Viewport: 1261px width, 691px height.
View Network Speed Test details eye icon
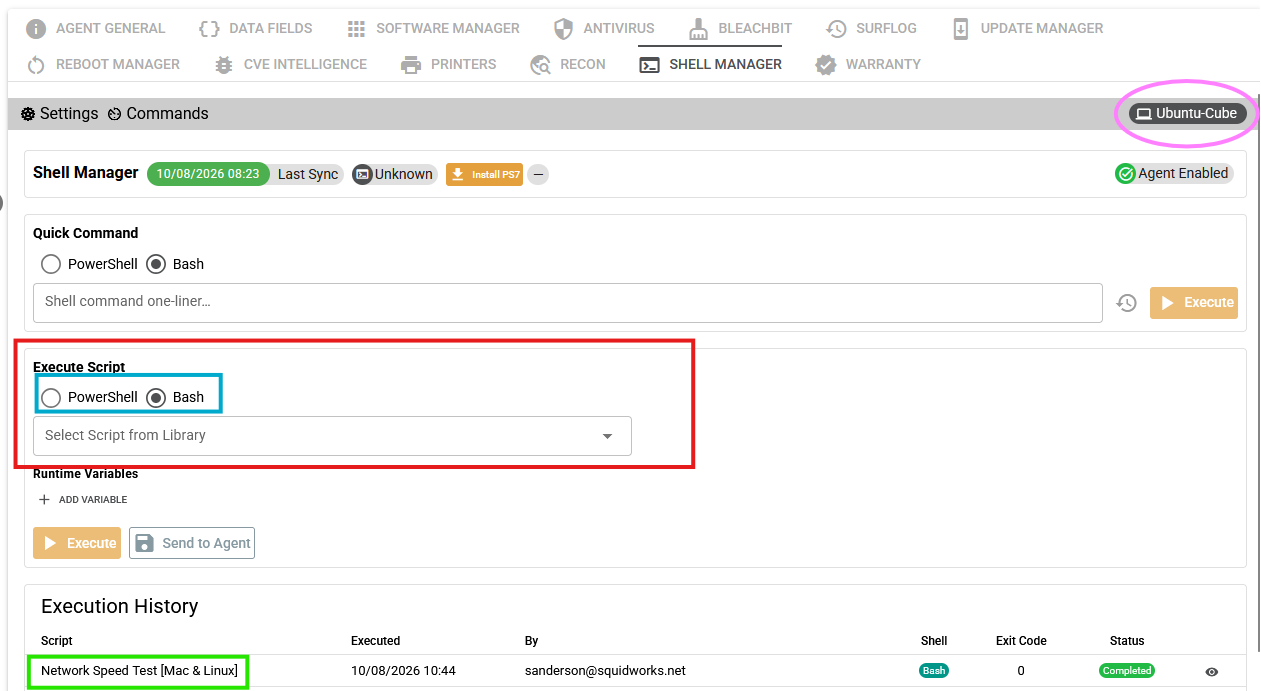[1212, 672]
